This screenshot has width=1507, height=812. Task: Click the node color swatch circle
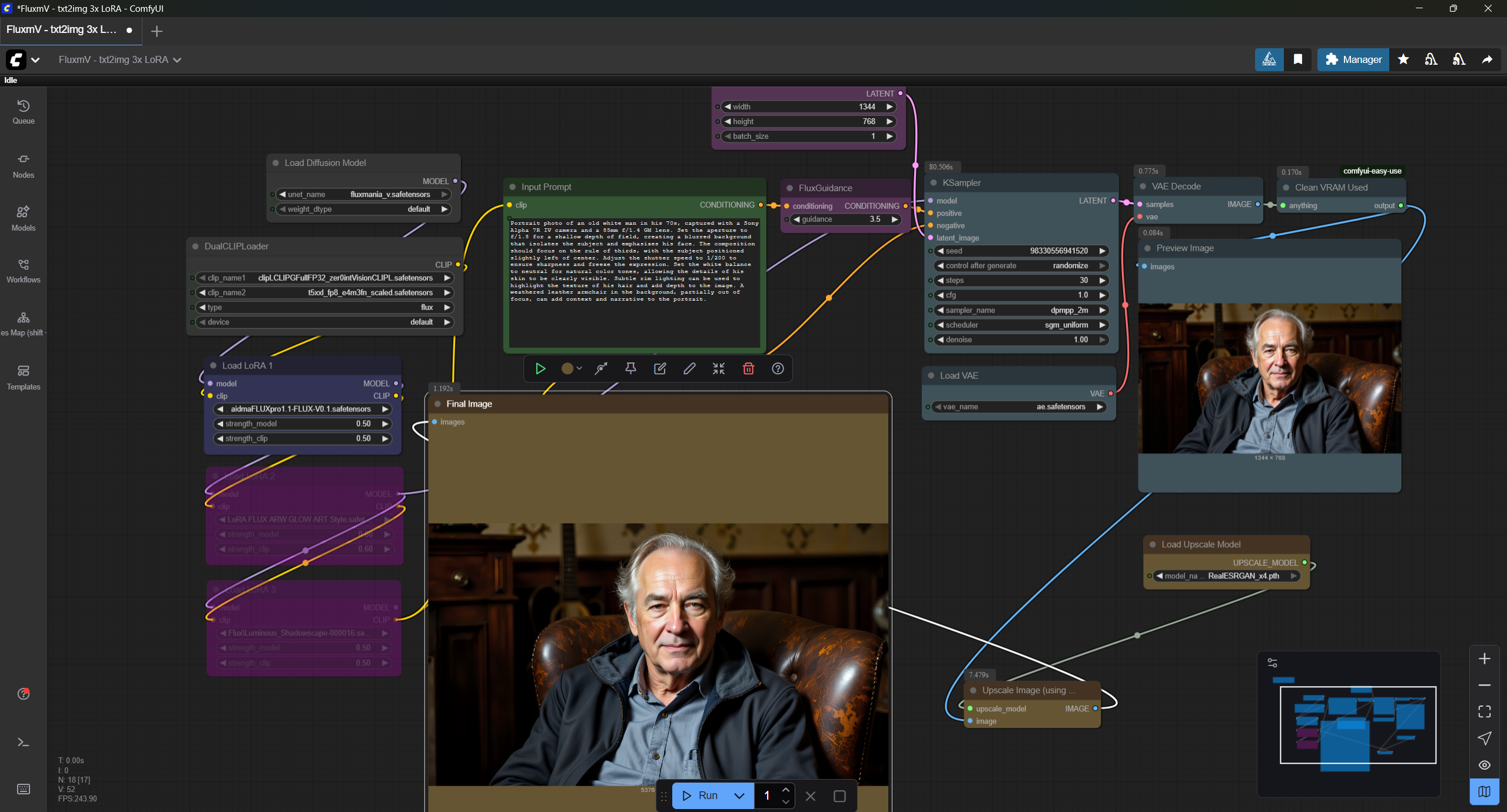pyautogui.click(x=567, y=368)
